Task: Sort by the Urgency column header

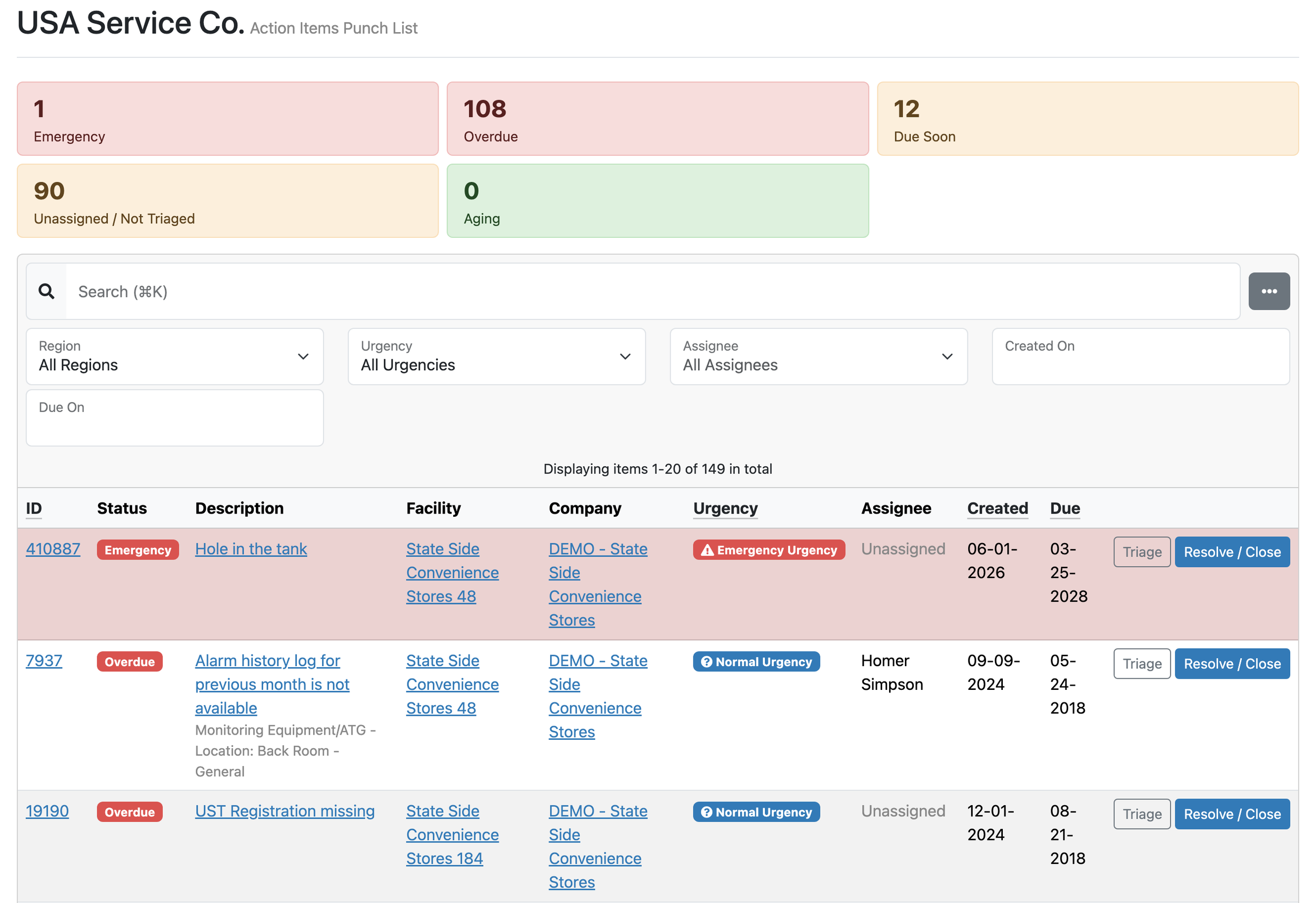Action: [x=725, y=508]
